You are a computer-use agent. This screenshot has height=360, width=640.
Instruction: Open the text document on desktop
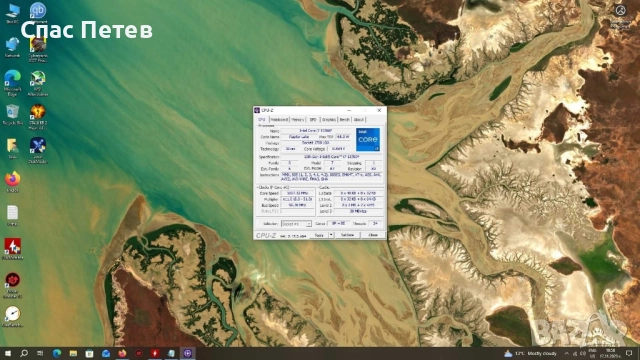[12, 215]
